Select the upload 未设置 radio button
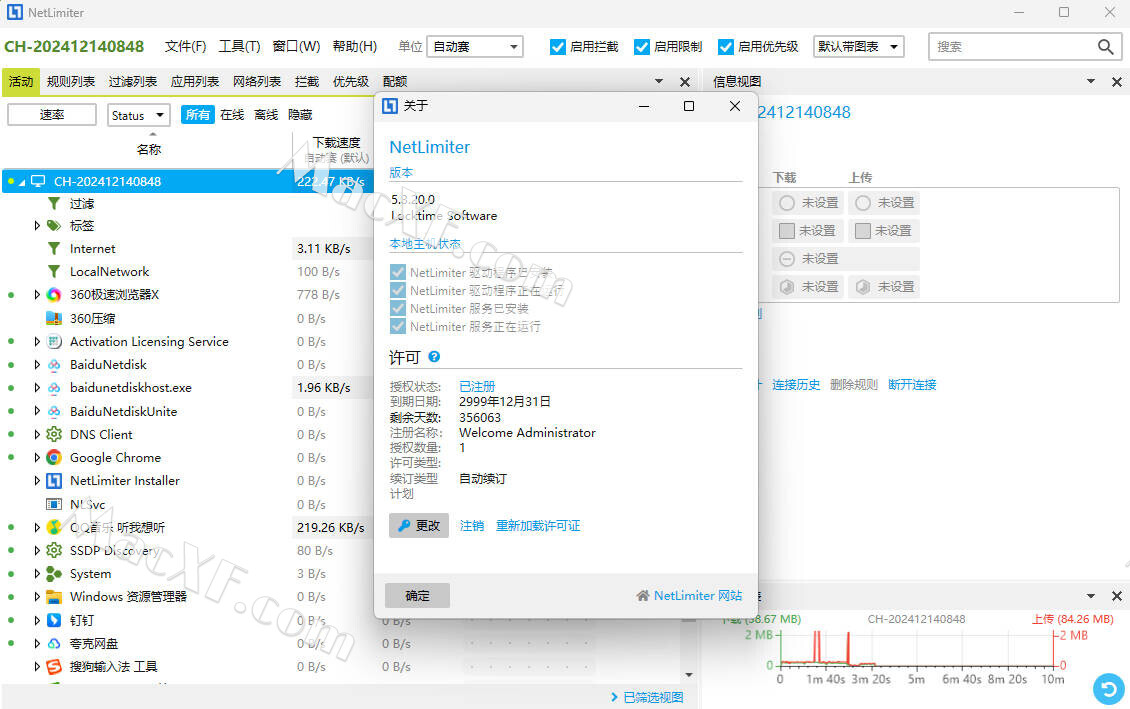Screen dimensions: 1130x709 click(863, 203)
